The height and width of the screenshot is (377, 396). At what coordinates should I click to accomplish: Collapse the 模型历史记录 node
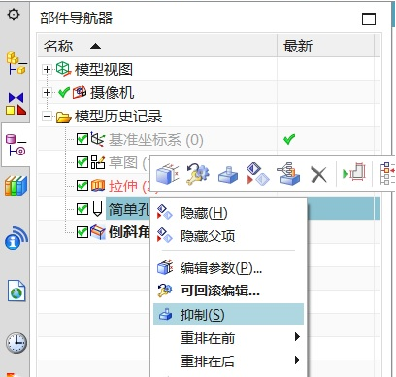click(x=47, y=116)
